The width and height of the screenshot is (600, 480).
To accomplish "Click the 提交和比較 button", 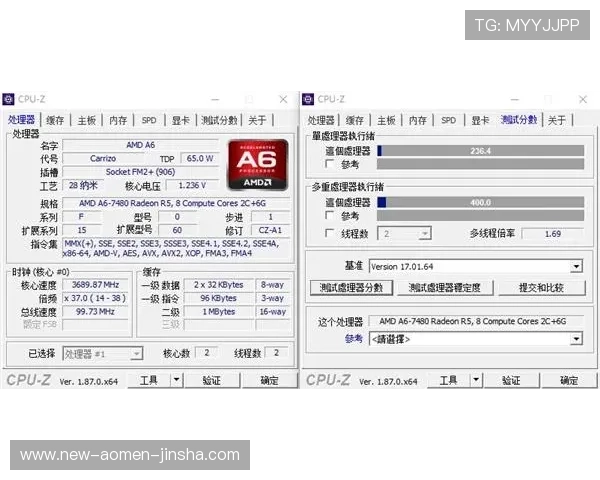I will (541, 288).
